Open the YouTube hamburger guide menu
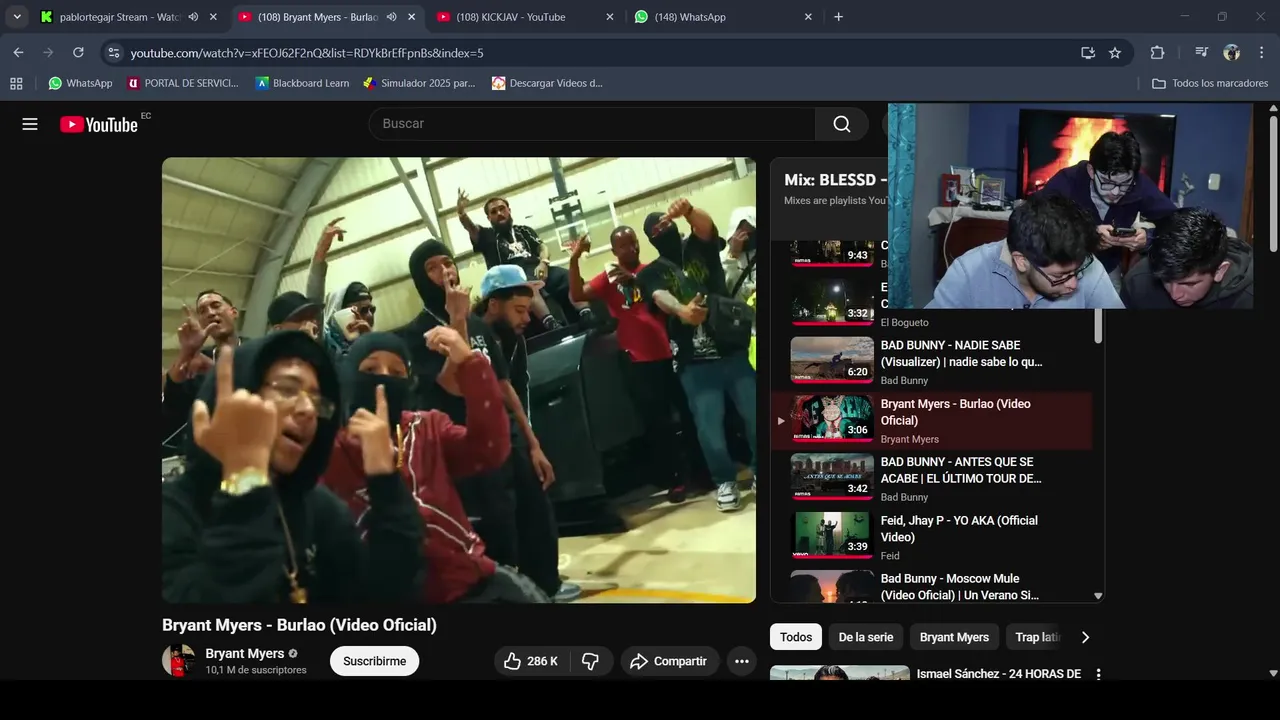 tap(30, 124)
